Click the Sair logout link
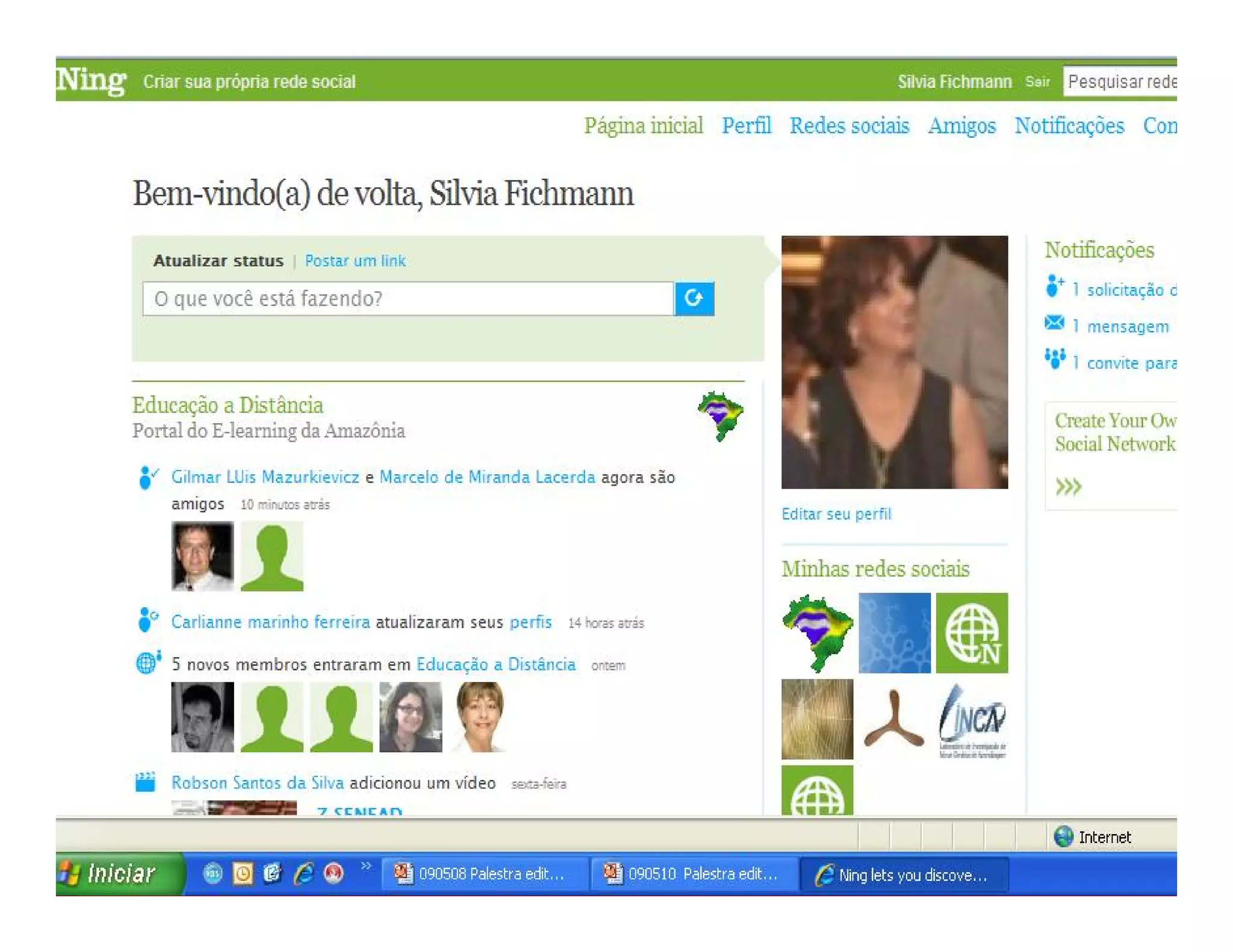The height and width of the screenshot is (952, 1233). click(1037, 82)
